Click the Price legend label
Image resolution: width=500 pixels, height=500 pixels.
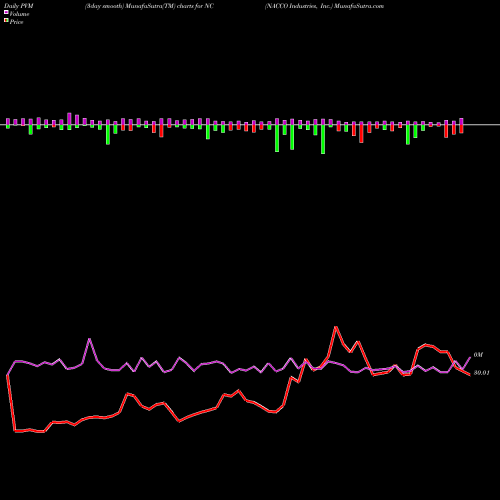[16, 22]
